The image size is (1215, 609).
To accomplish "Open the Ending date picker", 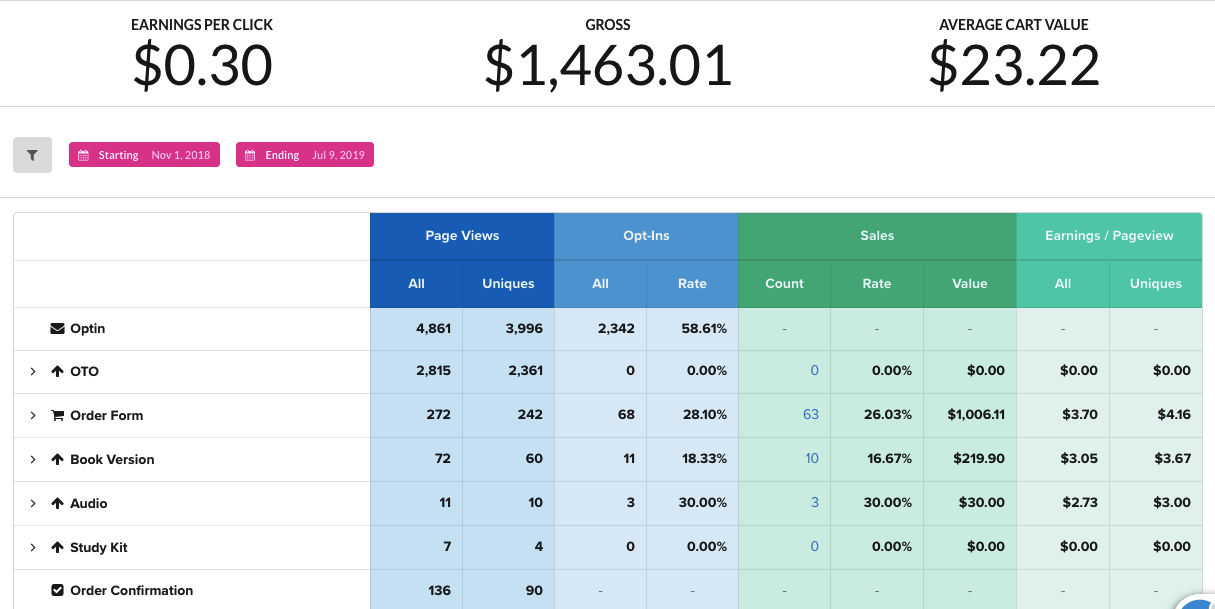I will tap(304, 155).
